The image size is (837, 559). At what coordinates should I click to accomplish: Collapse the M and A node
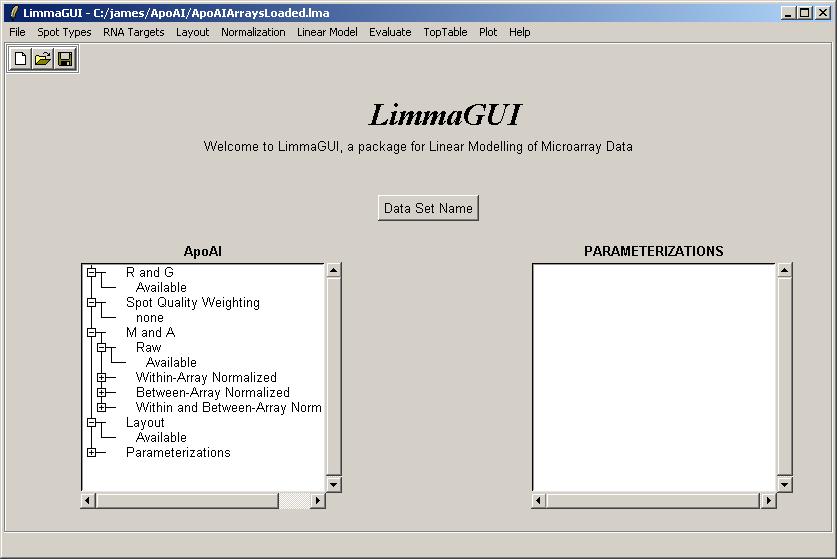pyautogui.click(x=91, y=332)
